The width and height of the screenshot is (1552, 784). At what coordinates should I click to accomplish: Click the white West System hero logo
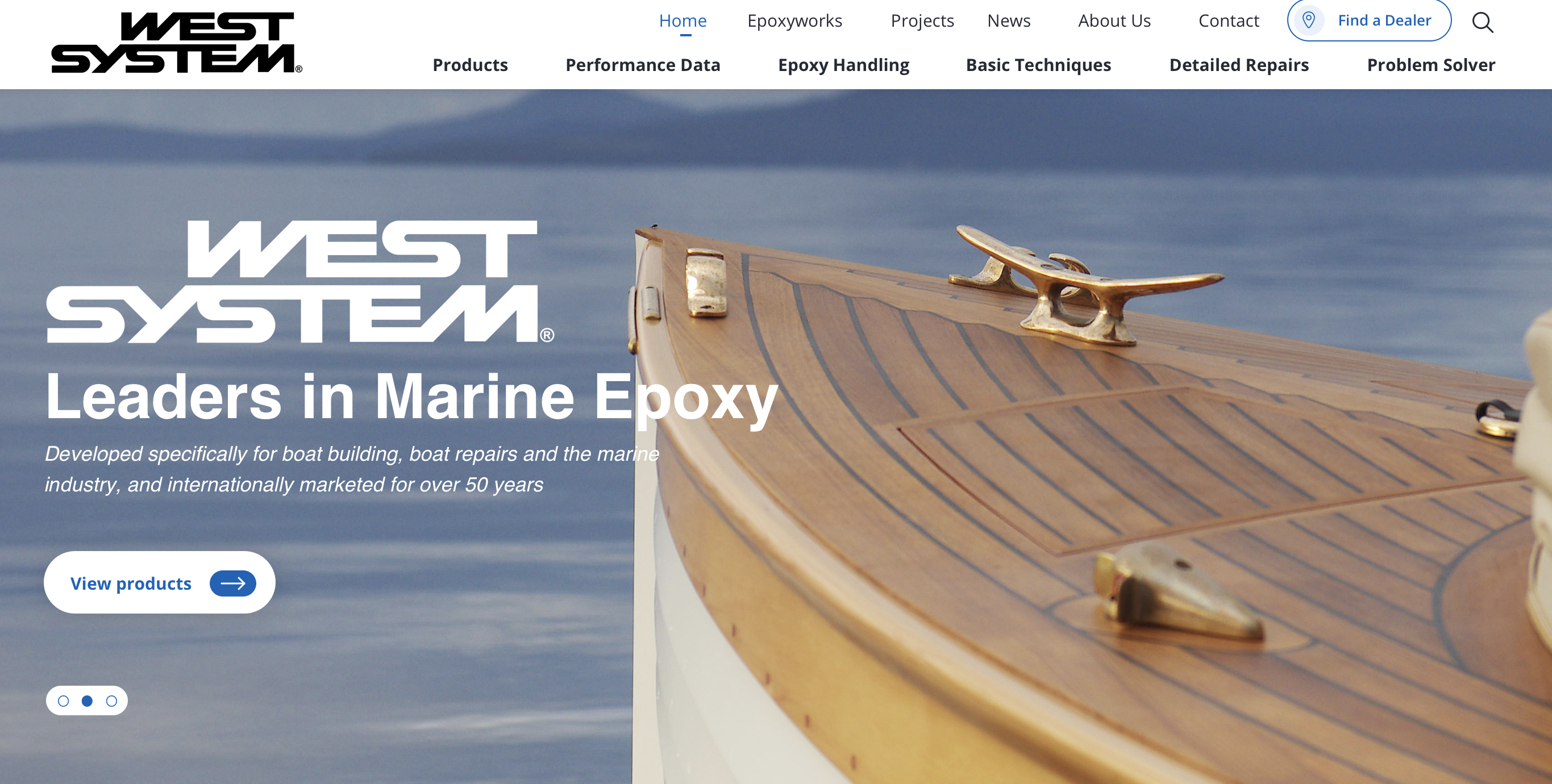pyautogui.click(x=300, y=281)
